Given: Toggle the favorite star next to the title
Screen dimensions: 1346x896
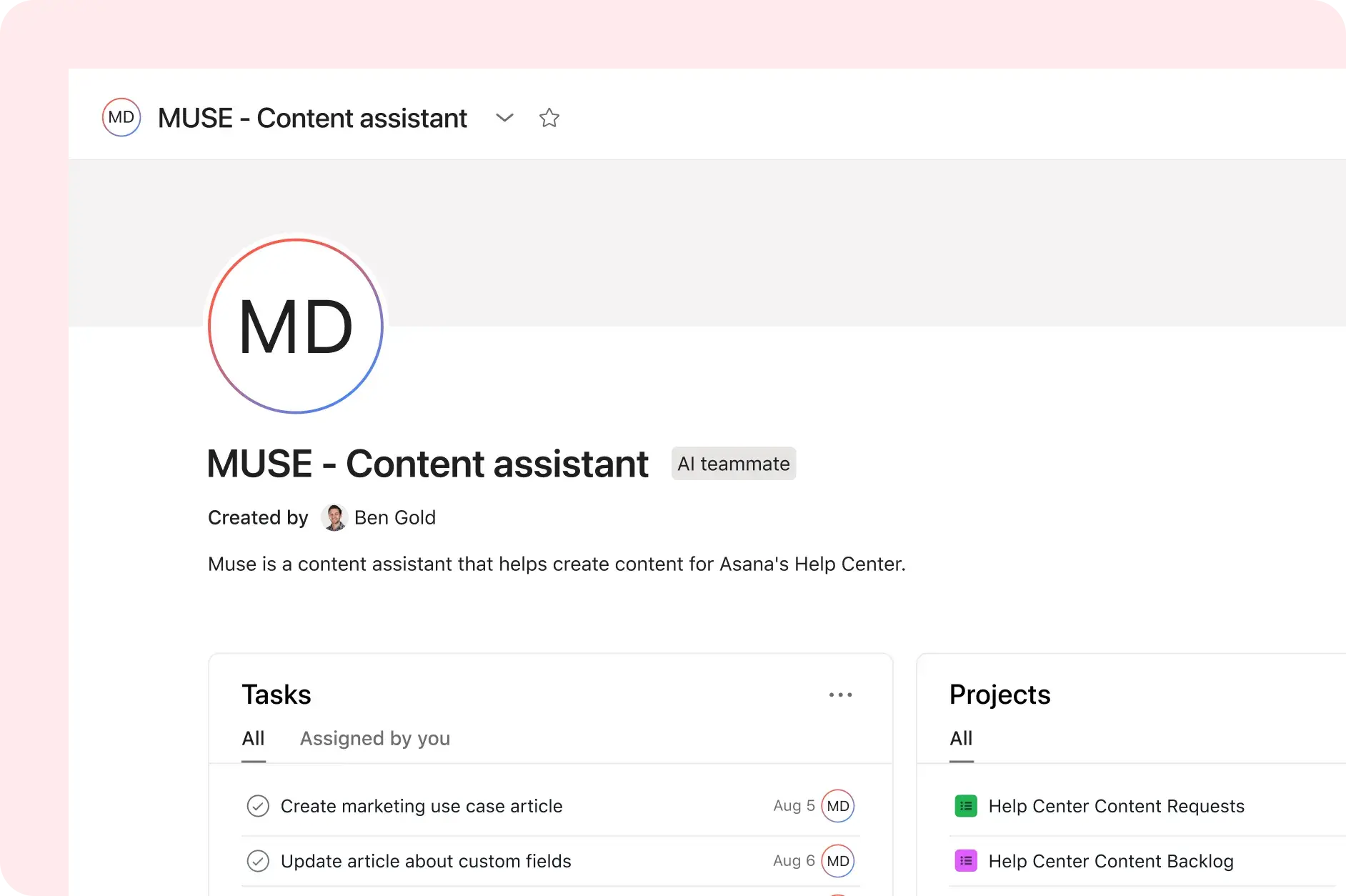Looking at the screenshot, I should pyautogui.click(x=549, y=118).
